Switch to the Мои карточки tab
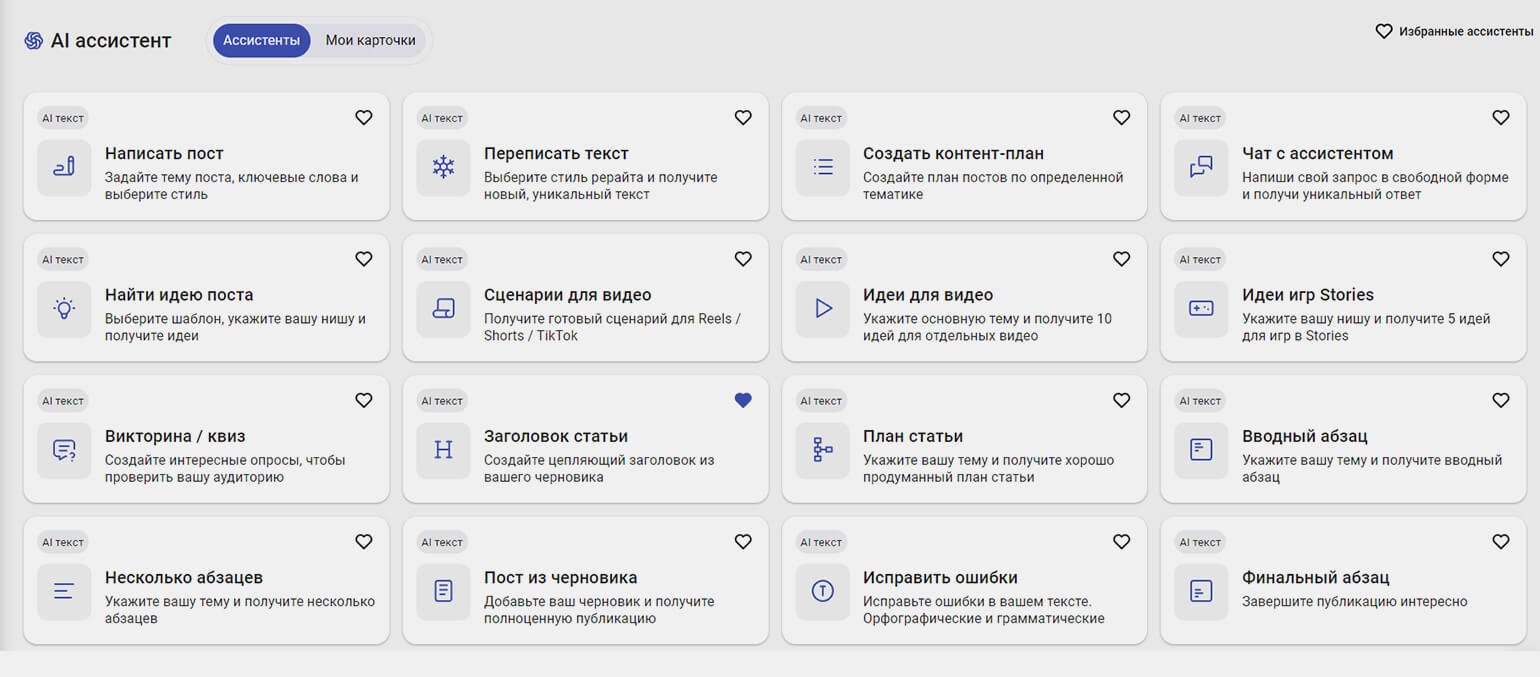Viewport: 1540px width, 677px height. (370, 41)
